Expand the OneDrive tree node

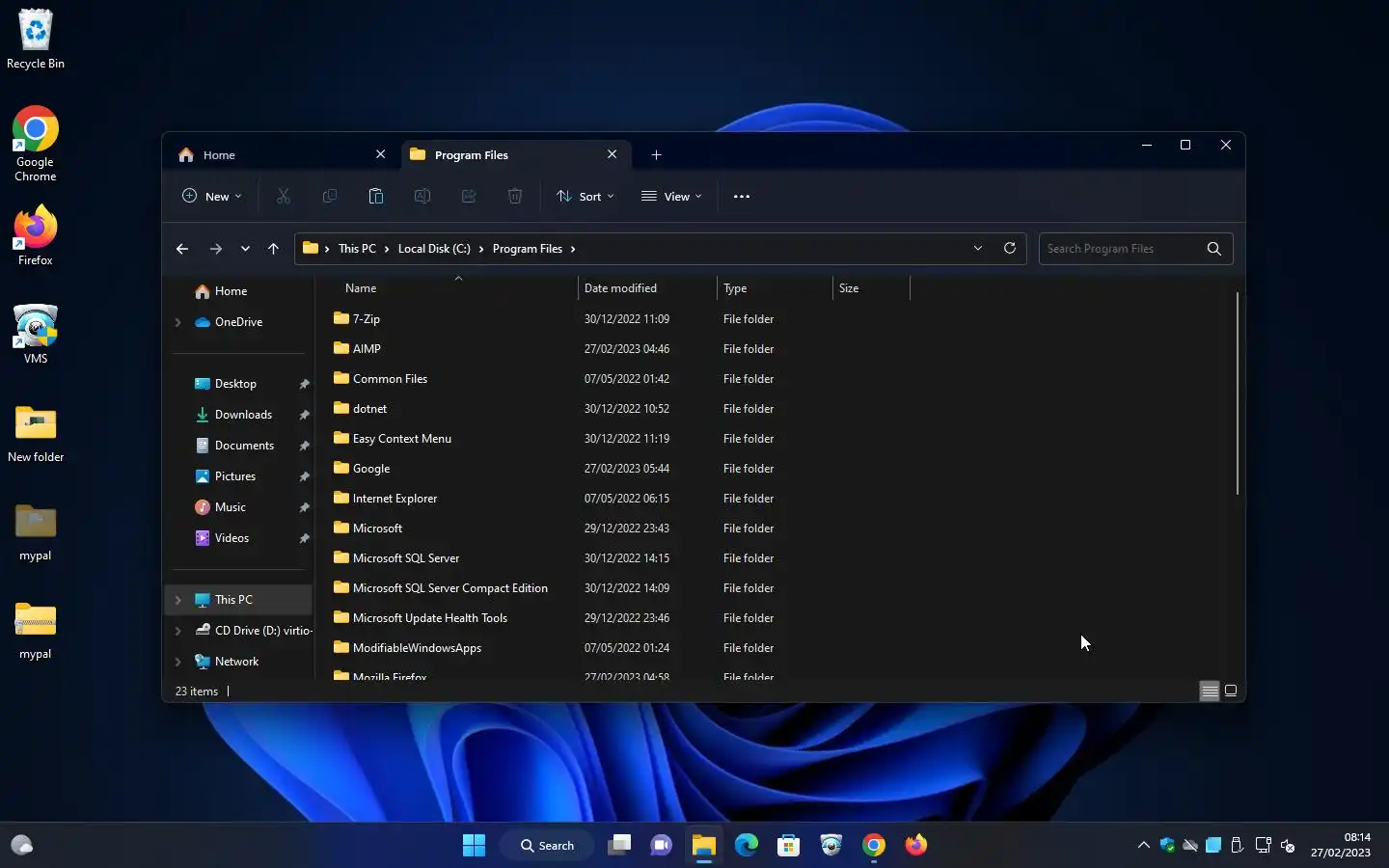click(177, 322)
